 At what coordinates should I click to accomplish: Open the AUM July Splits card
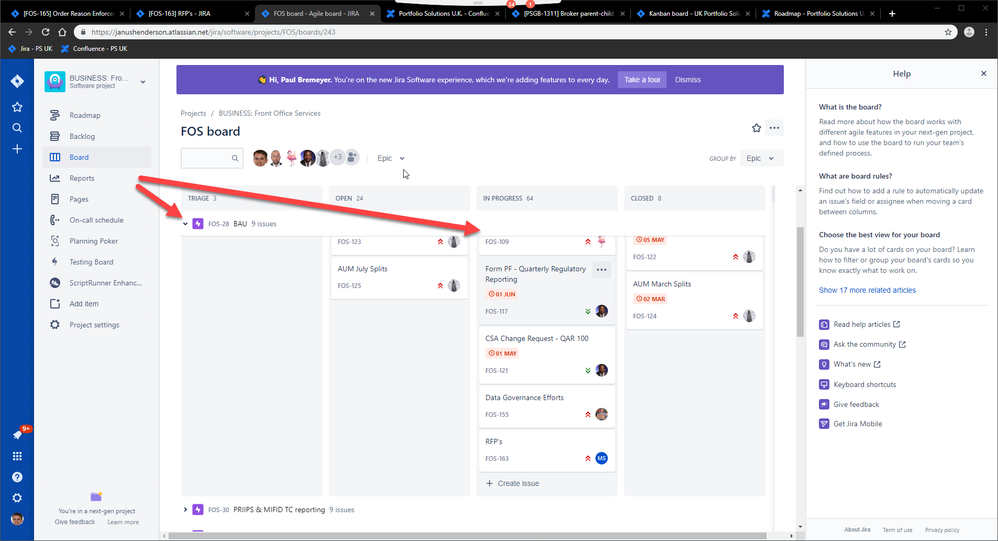(399, 278)
